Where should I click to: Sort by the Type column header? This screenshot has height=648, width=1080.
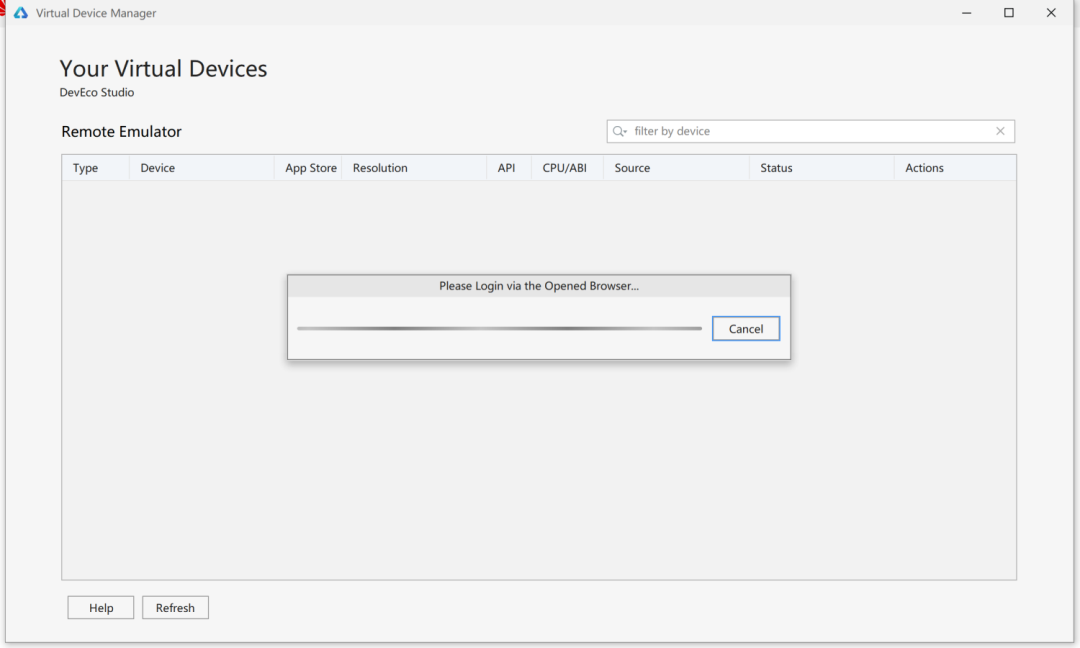click(x=86, y=168)
